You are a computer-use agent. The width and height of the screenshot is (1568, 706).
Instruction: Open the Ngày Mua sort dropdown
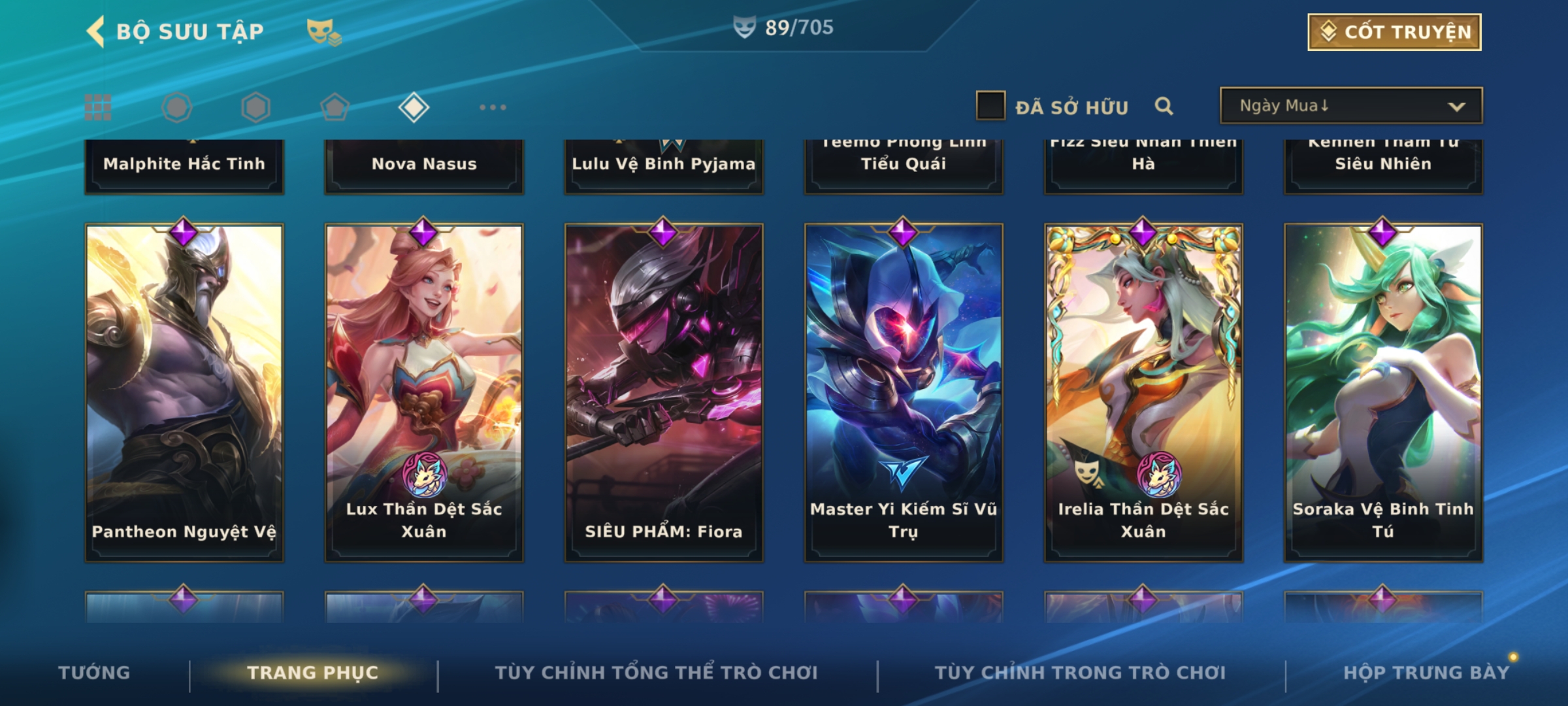pos(1351,106)
